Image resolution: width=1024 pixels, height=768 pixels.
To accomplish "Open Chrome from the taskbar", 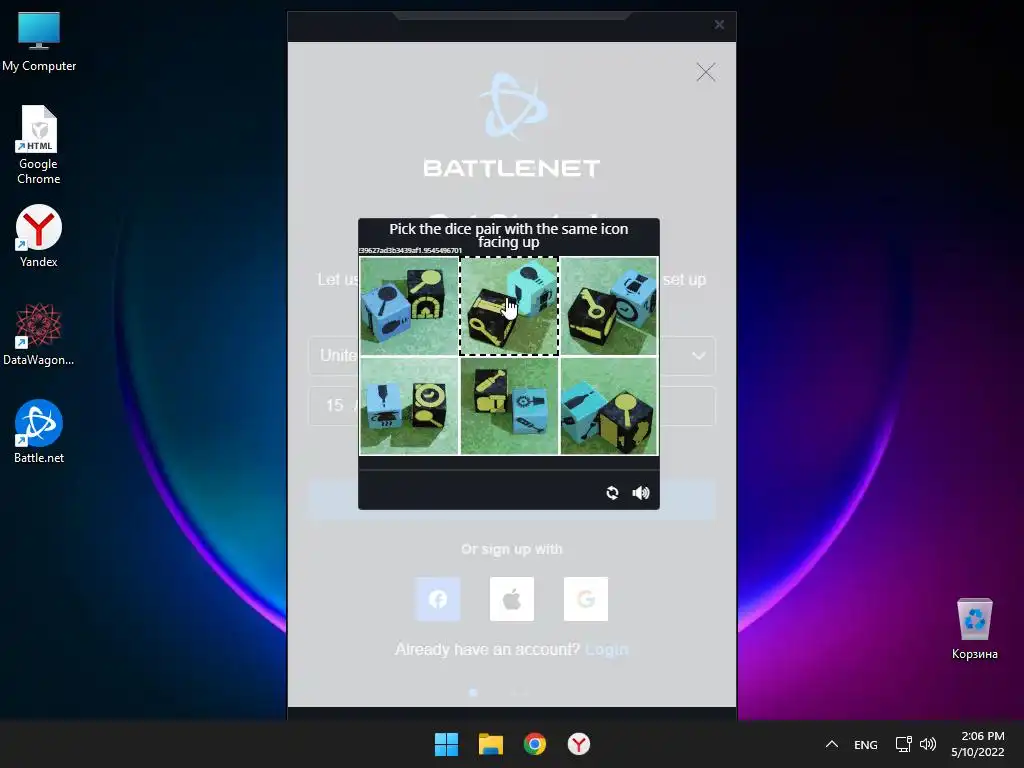I will coord(535,744).
